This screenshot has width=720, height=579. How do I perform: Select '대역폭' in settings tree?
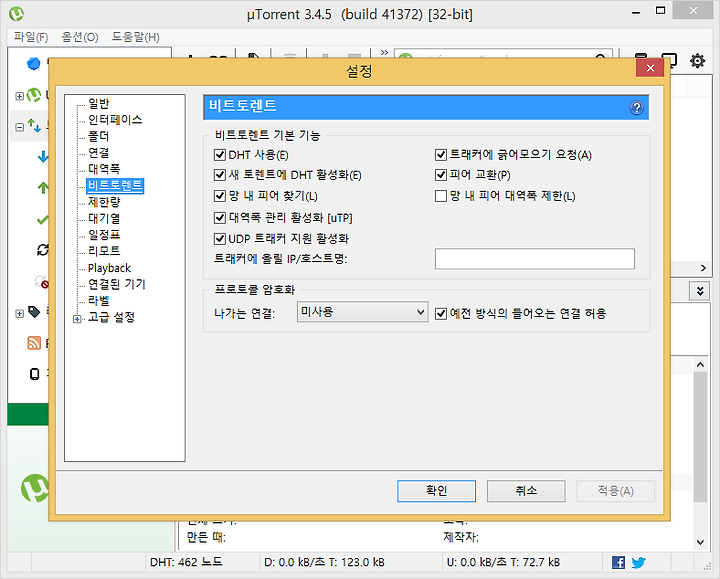[104, 169]
